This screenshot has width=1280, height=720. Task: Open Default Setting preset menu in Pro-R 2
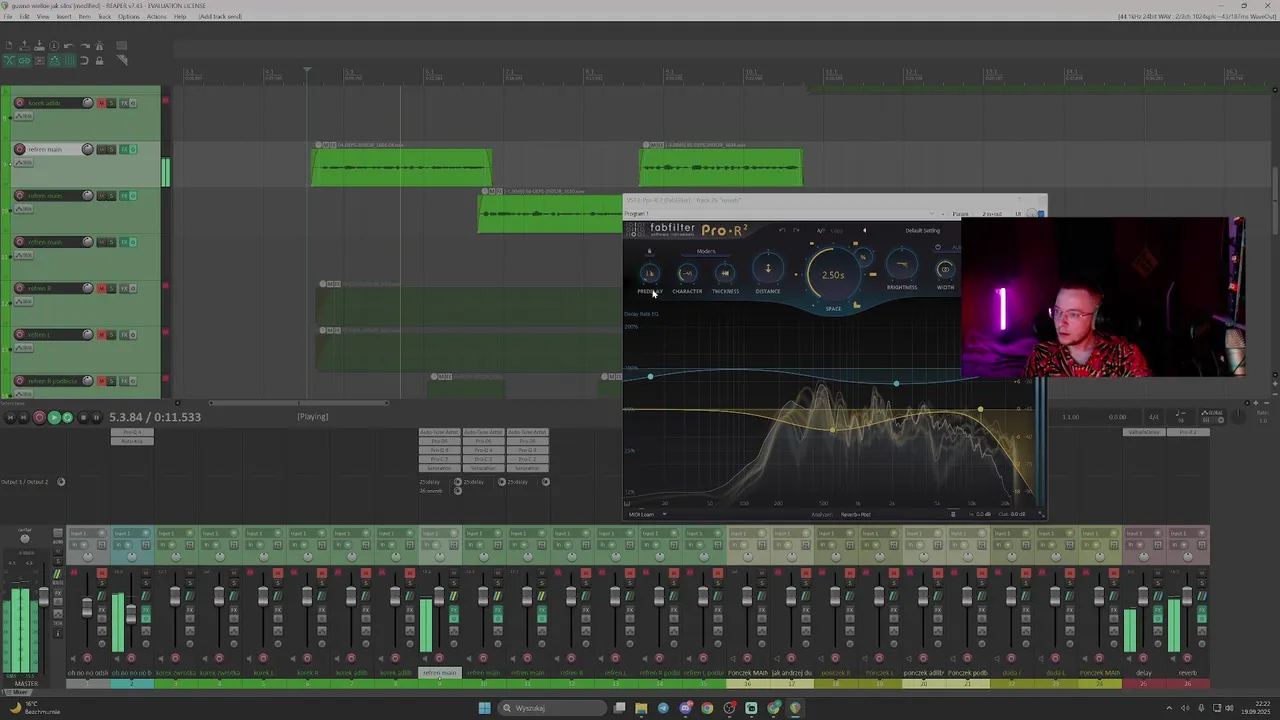coord(923,230)
